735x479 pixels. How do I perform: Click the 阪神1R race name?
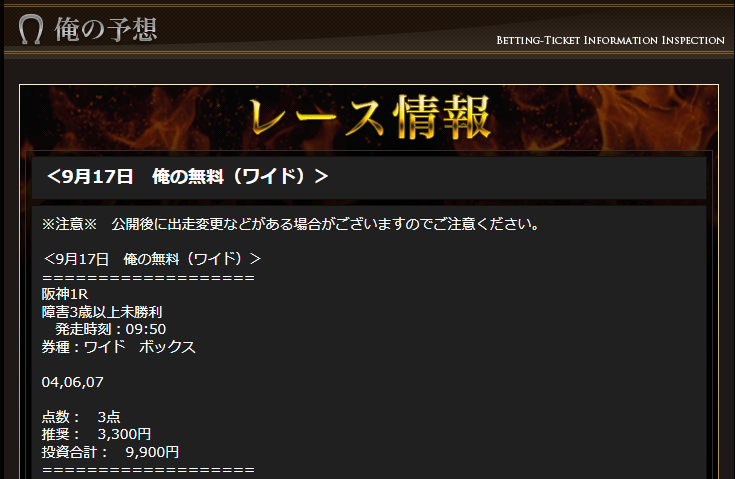[x=65, y=294]
